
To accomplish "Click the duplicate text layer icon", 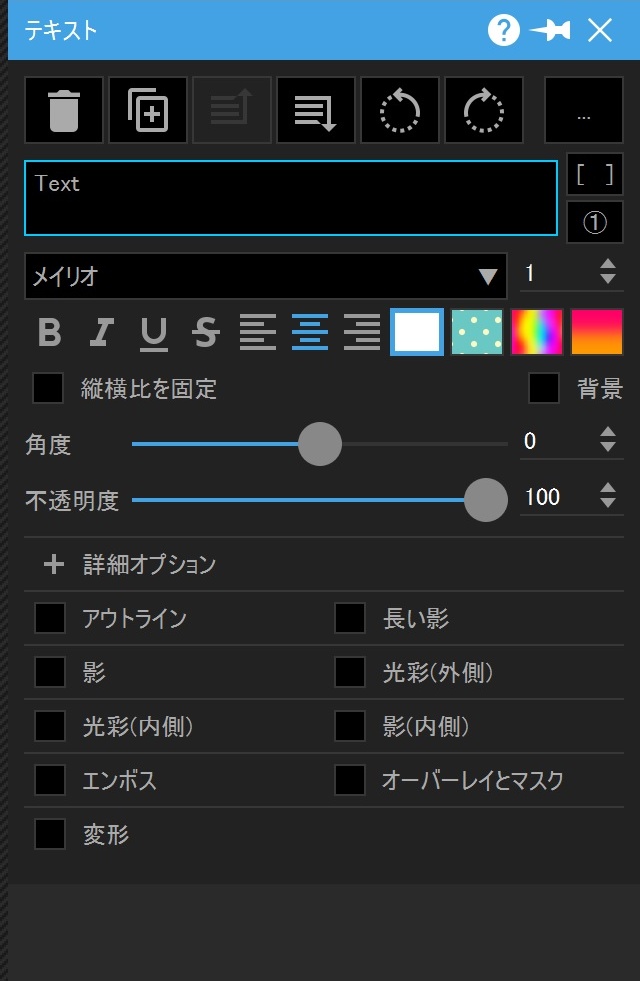I will (148, 111).
